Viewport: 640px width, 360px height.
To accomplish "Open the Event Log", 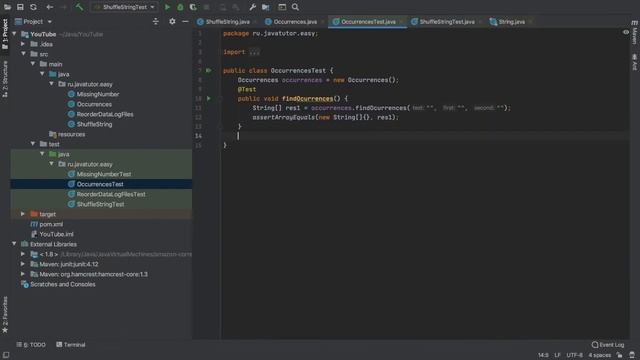I will [608, 344].
